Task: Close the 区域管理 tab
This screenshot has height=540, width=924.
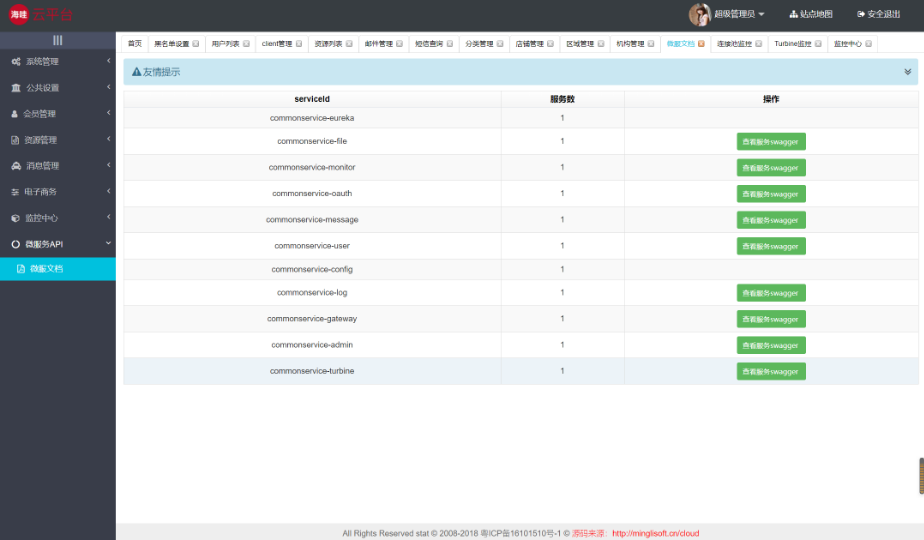Action: coord(600,44)
